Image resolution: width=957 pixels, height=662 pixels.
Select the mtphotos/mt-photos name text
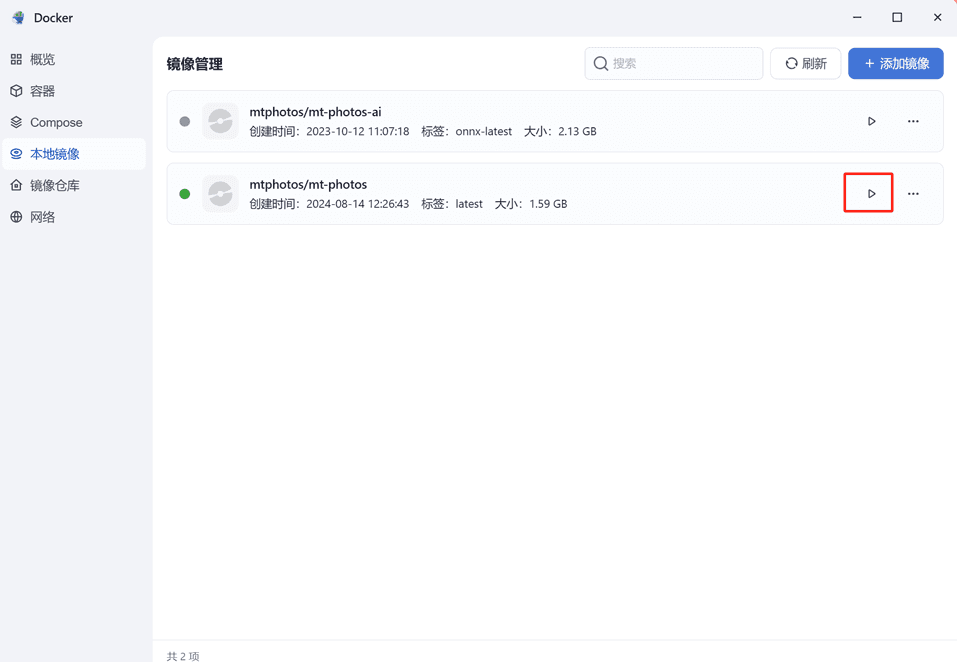308,184
